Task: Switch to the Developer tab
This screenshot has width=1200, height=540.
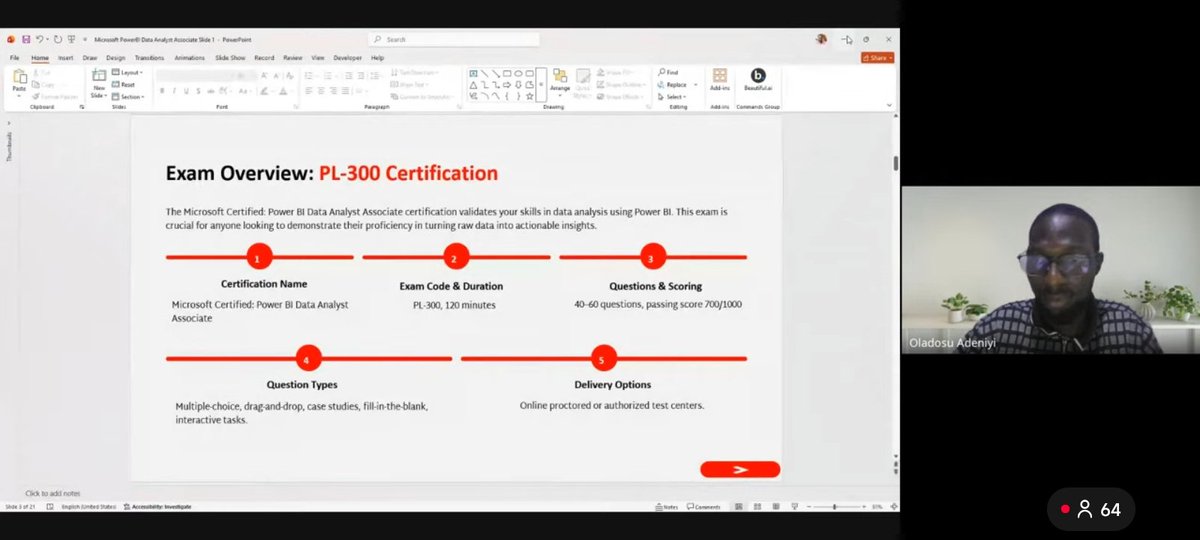Action: point(348,58)
